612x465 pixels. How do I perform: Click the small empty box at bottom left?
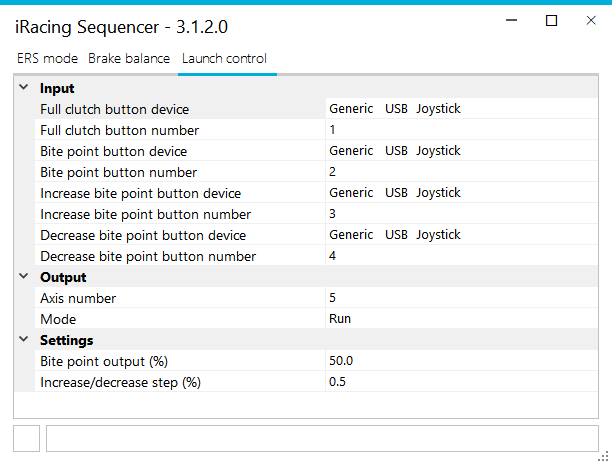27,438
